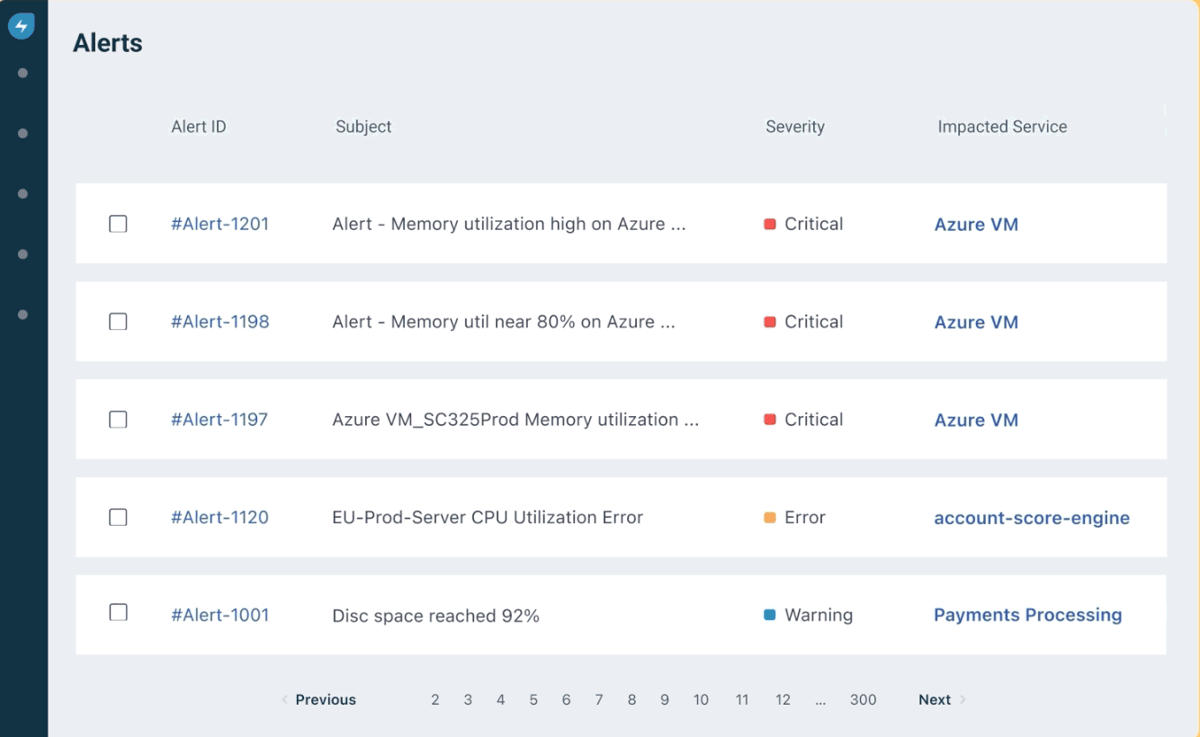Click the Next button in pagination
1200x737 pixels.
(934, 699)
